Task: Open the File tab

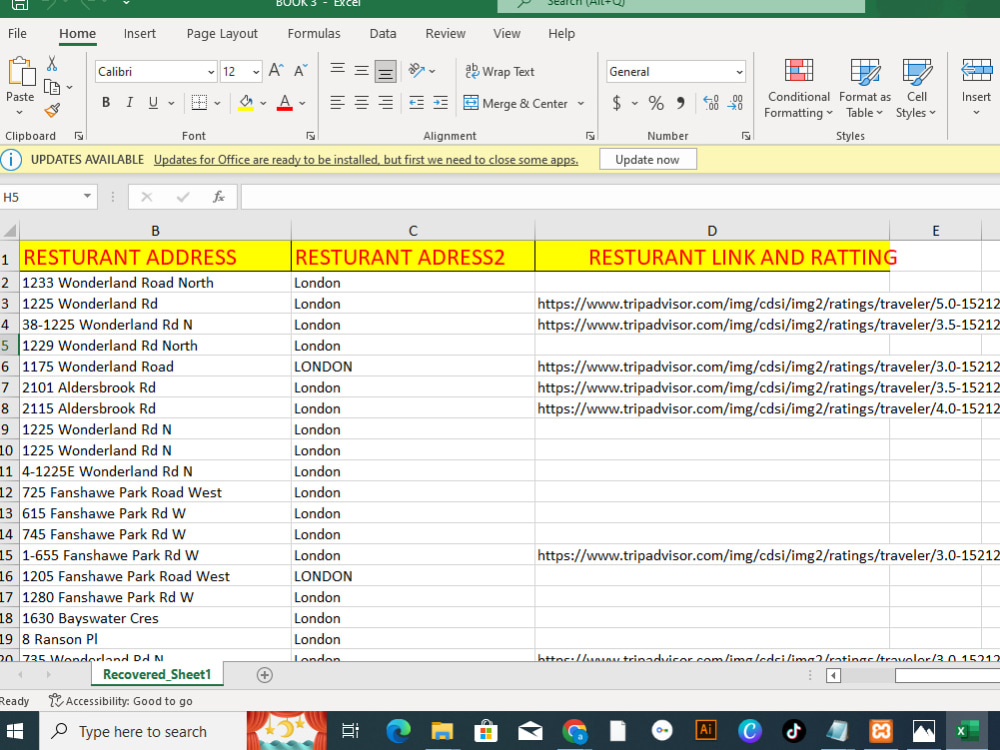Action: pos(17,34)
